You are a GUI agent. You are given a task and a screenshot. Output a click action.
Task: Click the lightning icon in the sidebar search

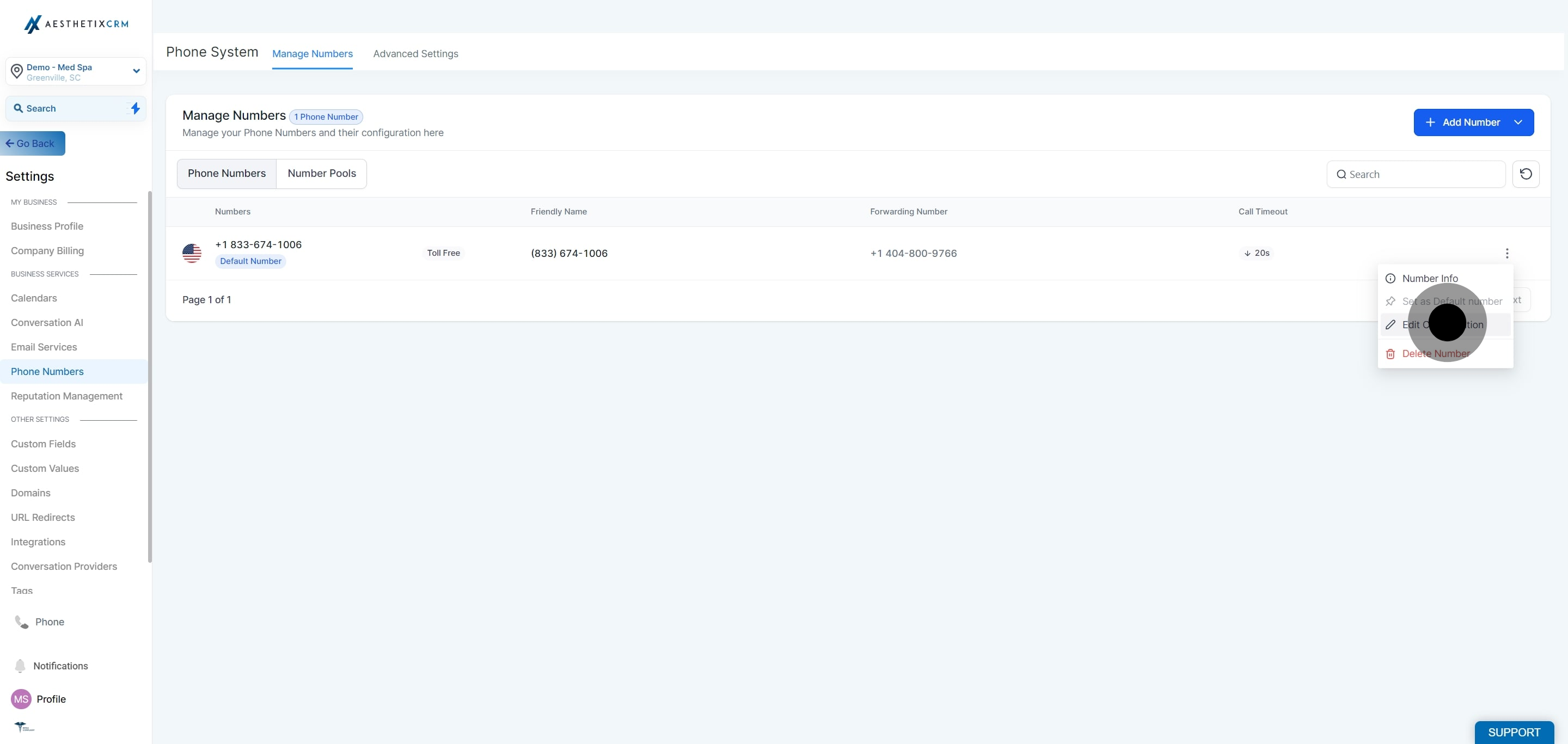click(x=135, y=108)
